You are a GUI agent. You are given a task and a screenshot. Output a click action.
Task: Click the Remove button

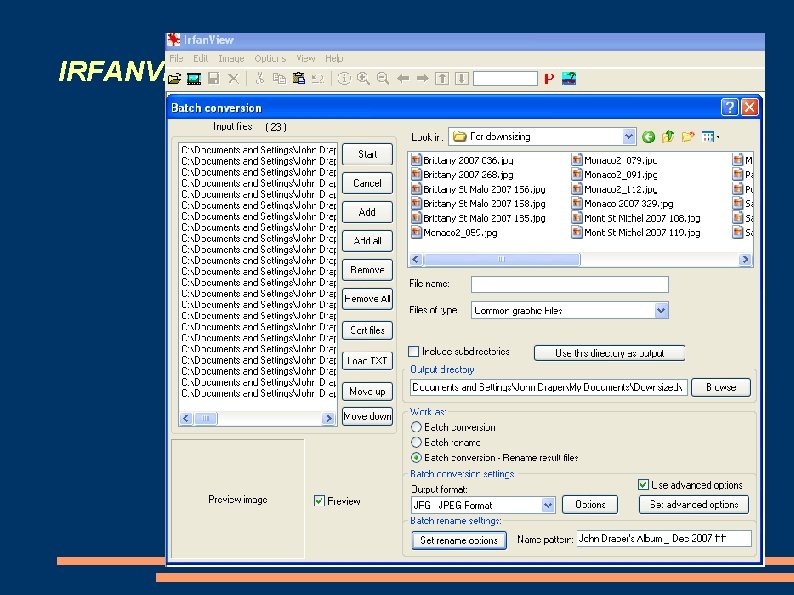368,270
